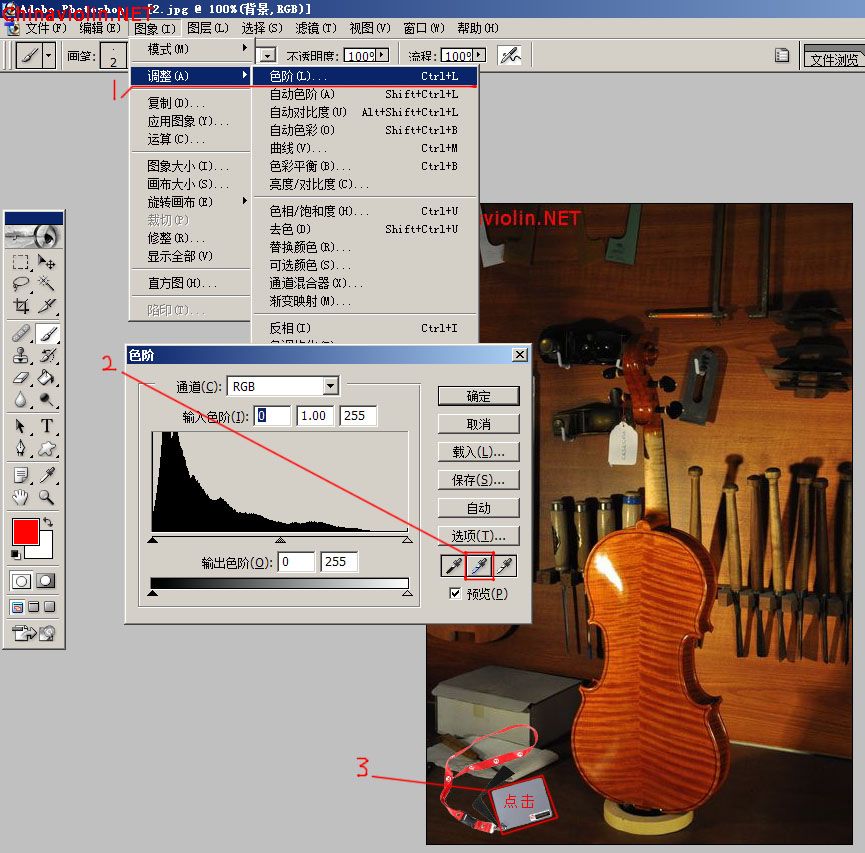This screenshot has width=865, height=853.
Task: Select the gray point eyedropper in Levels
Action: [x=479, y=567]
